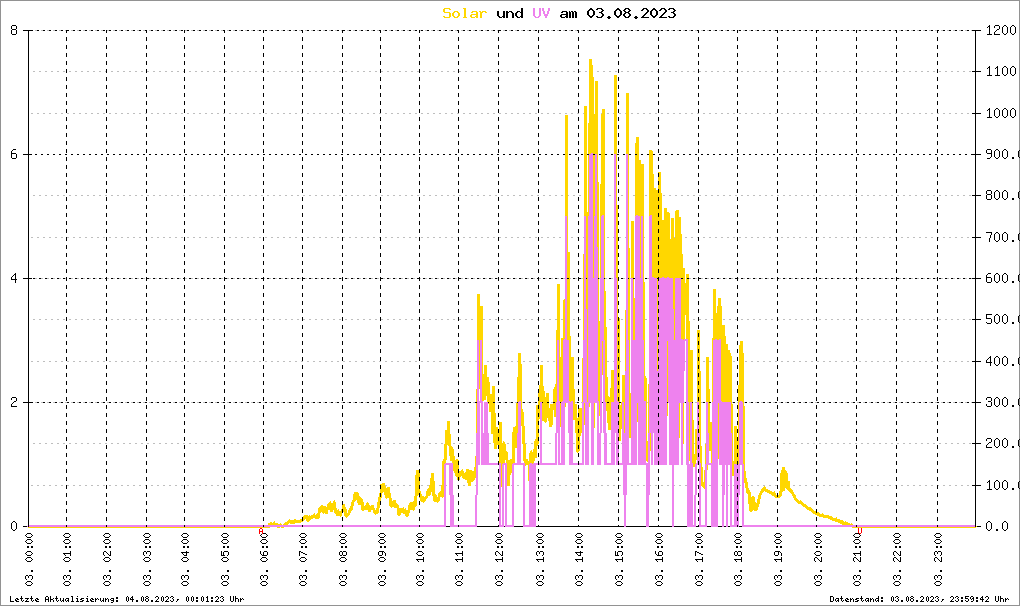Click the right axis label '0.0'
This screenshot has width=1020, height=606.
(x=997, y=526)
